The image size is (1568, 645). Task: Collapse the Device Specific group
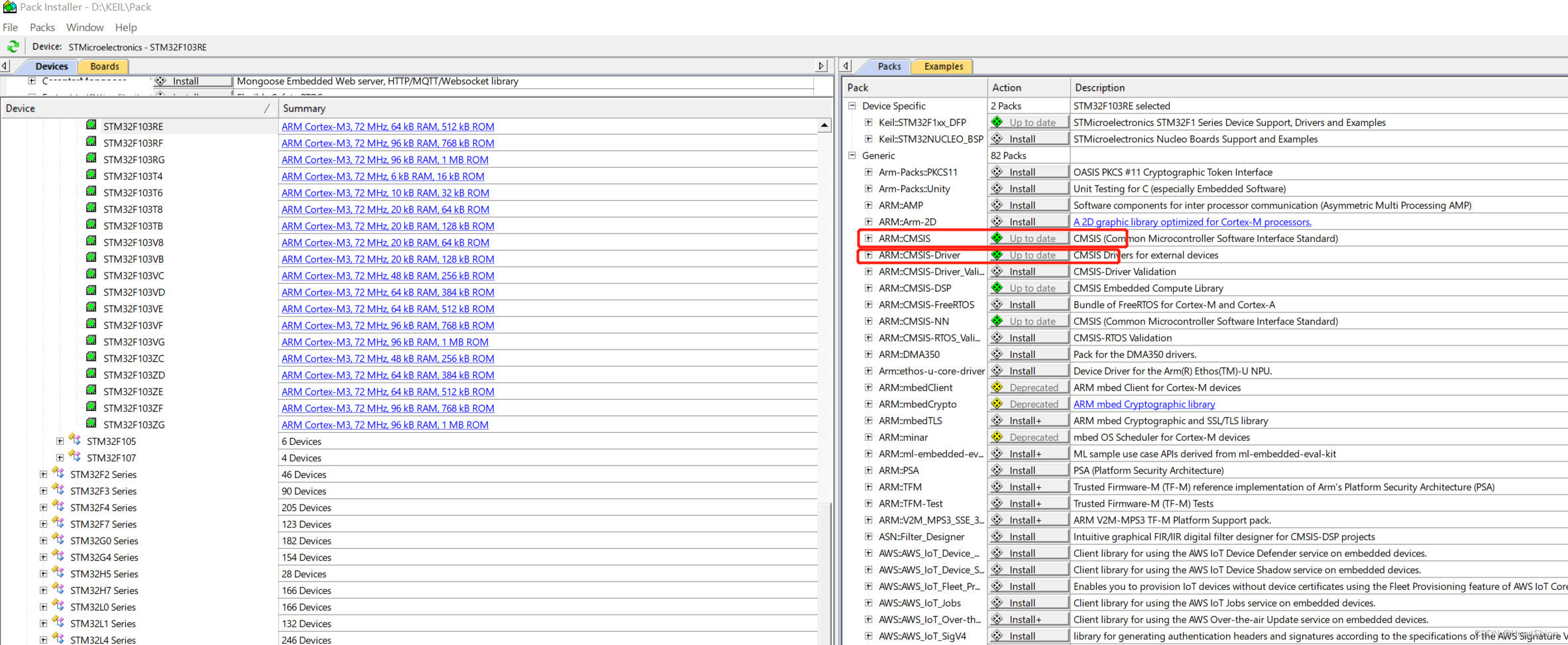(852, 105)
